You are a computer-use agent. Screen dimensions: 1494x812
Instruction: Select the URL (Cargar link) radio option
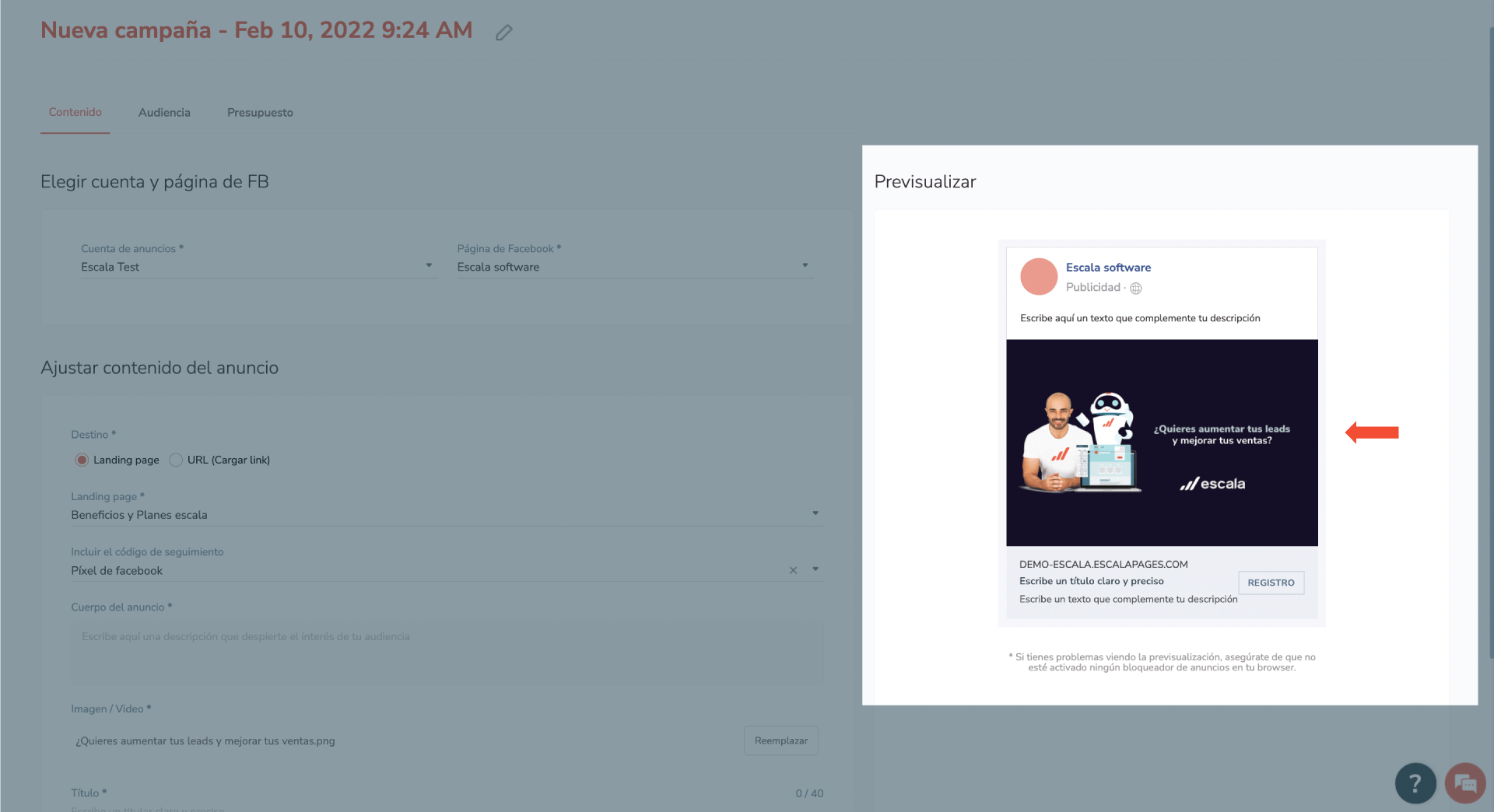point(176,460)
